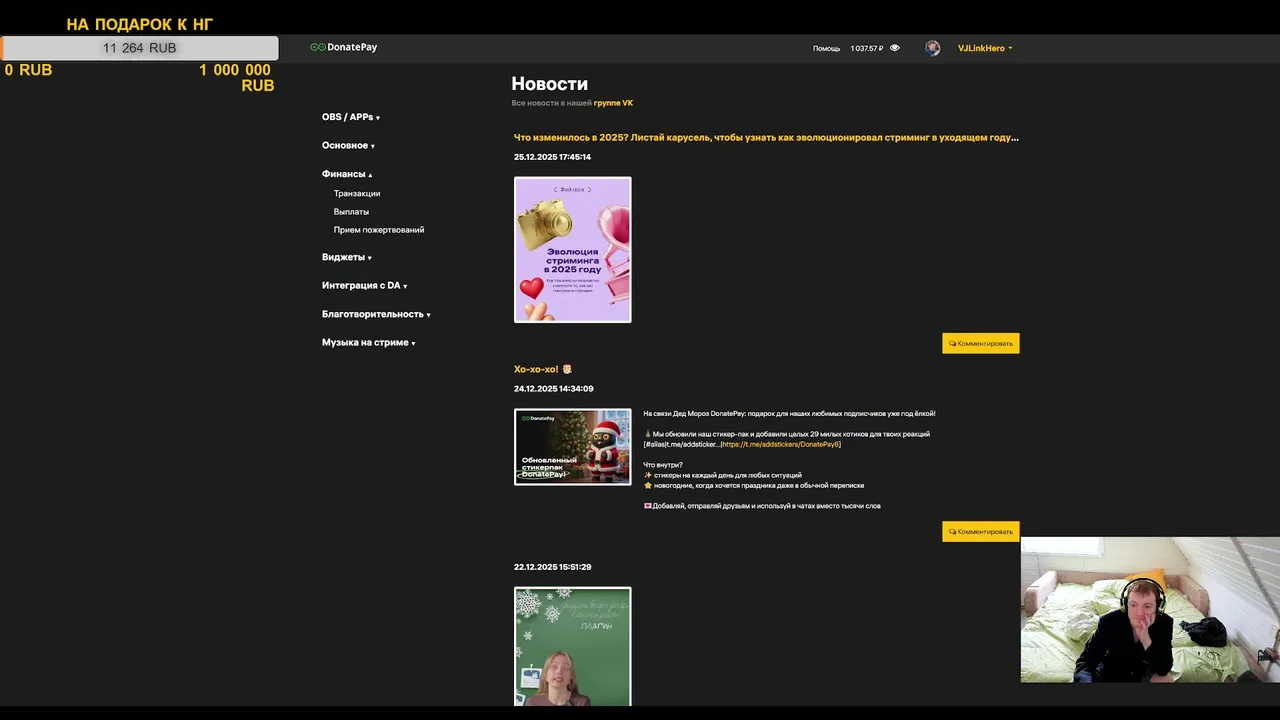Open the user avatar next to VJLinkHero

coord(933,48)
